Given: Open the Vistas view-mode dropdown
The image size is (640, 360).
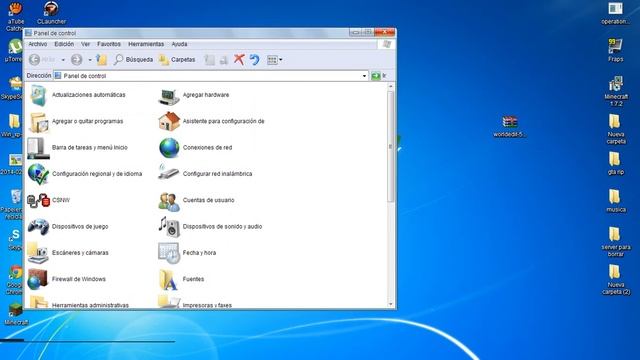Looking at the screenshot, I should [x=274, y=60].
